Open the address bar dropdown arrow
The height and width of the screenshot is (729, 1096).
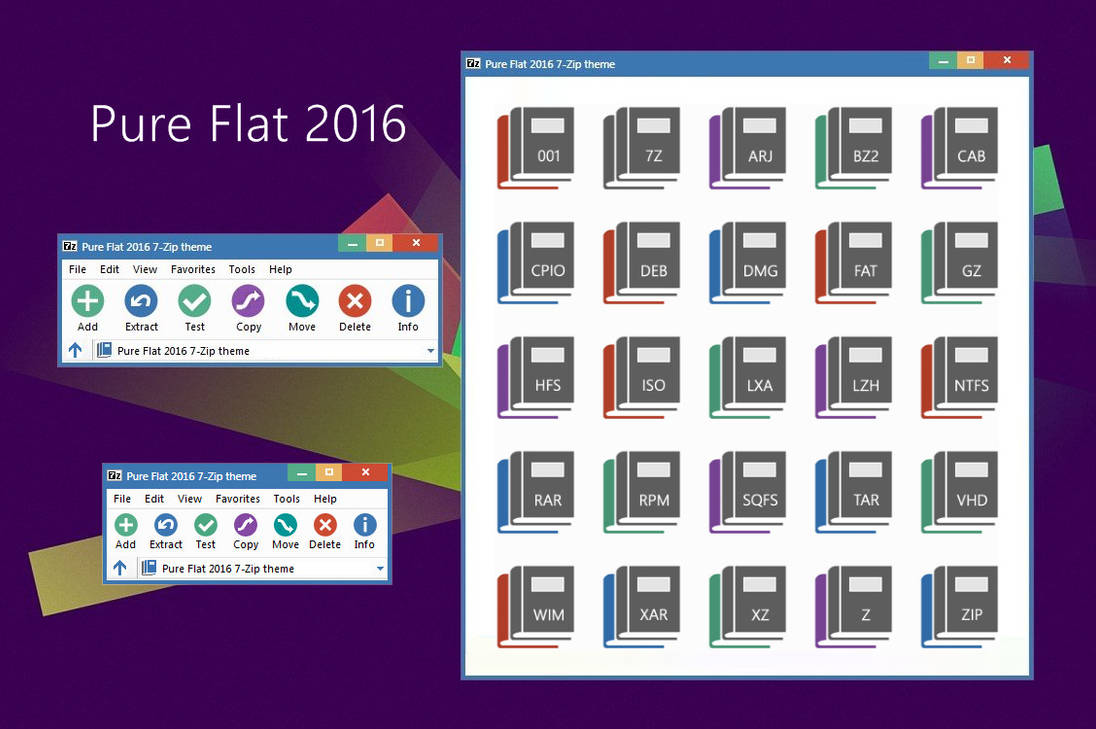pyautogui.click(x=430, y=350)
